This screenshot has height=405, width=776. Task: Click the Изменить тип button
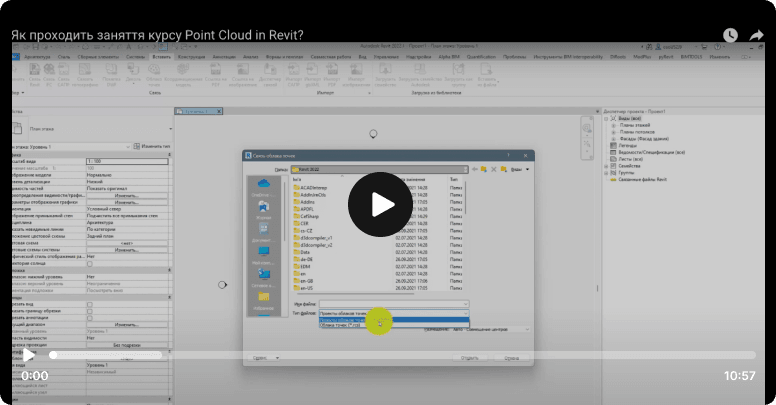(x=152, y=147)
